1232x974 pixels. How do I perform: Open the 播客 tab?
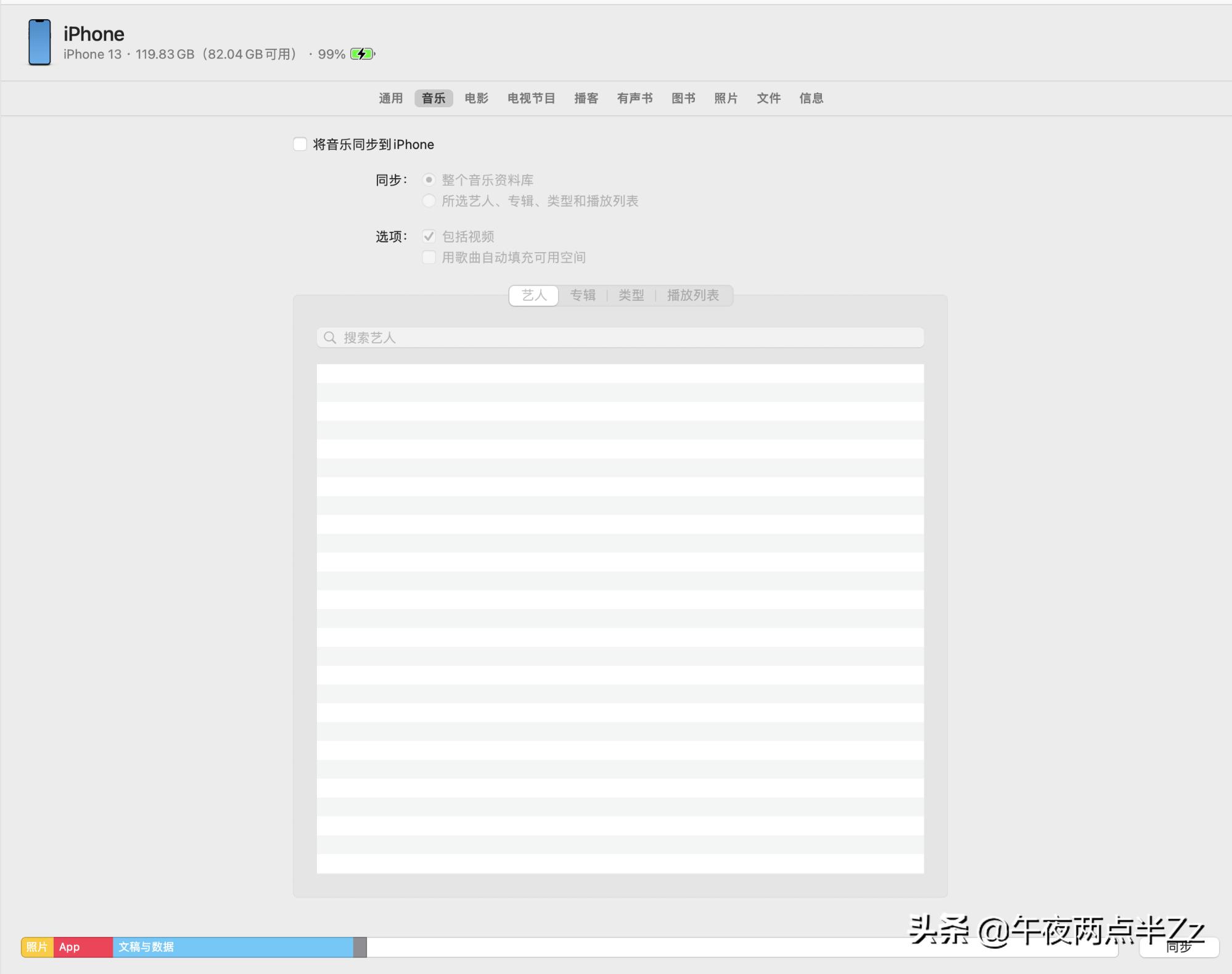click(x=586, y=98)
